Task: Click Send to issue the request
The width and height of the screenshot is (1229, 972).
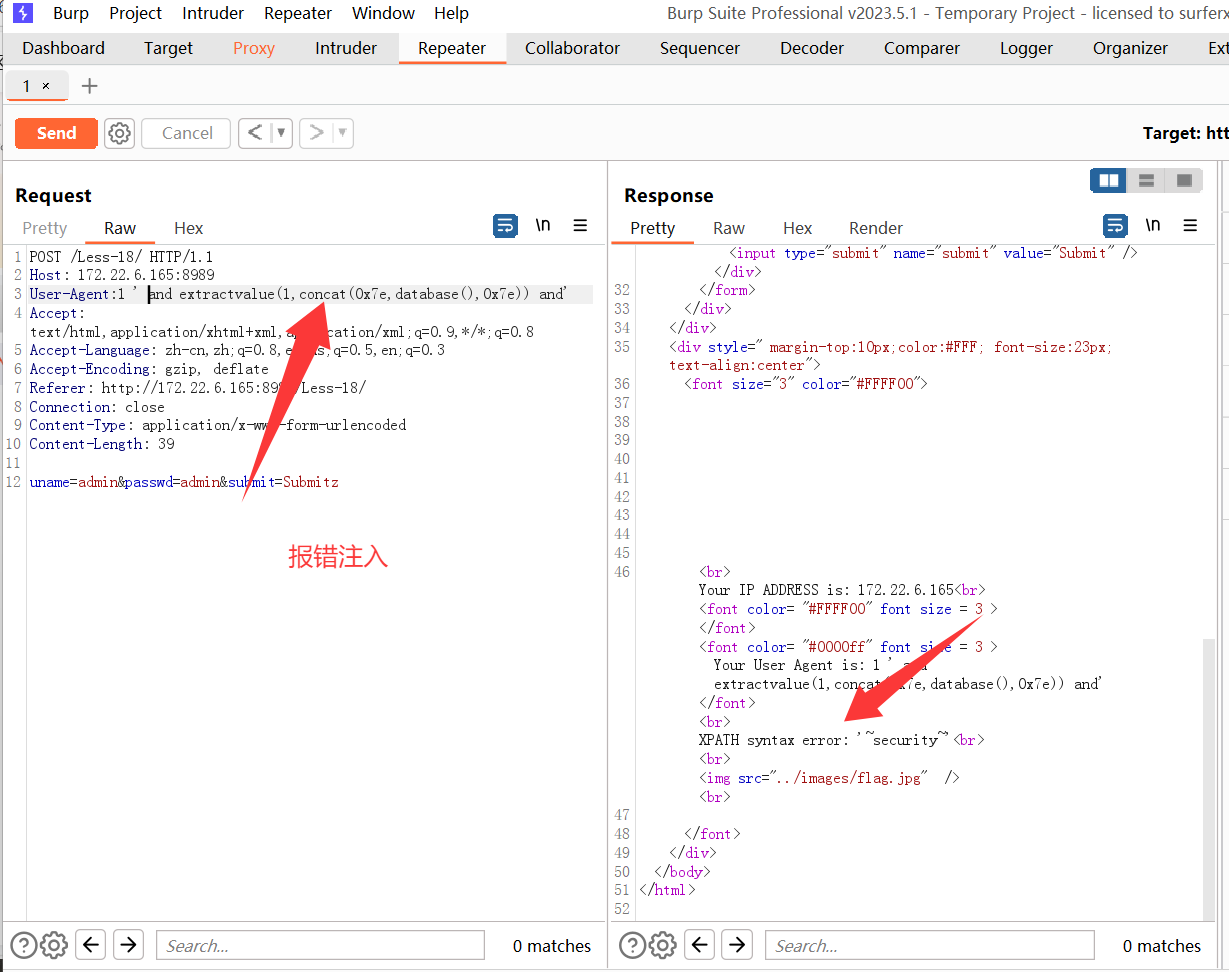Action: pyautogui.click(x=56, y=133)
